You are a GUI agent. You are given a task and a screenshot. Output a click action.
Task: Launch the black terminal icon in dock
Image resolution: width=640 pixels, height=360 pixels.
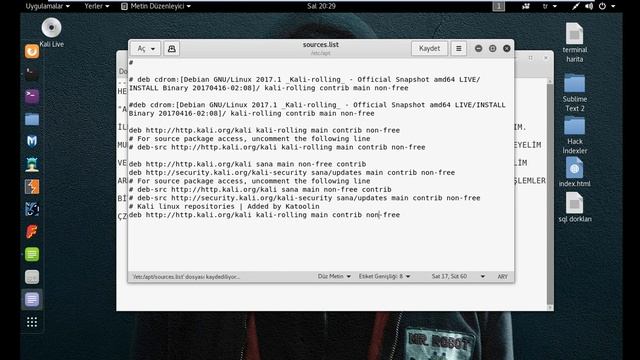(x=32, y=74)
